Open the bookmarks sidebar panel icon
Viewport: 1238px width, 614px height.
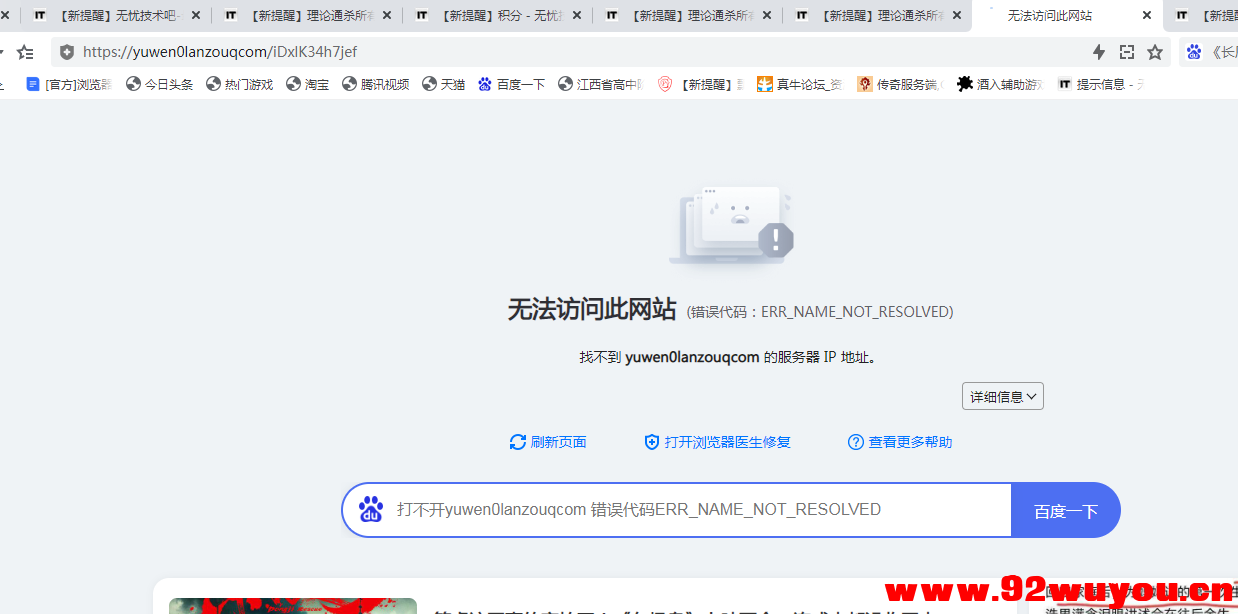26,51
